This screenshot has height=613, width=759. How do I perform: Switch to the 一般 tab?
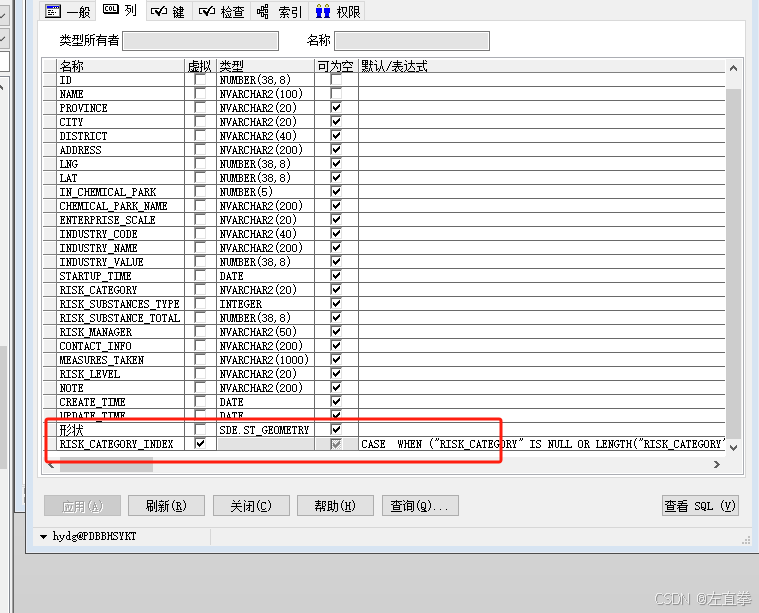click(68, 11)
